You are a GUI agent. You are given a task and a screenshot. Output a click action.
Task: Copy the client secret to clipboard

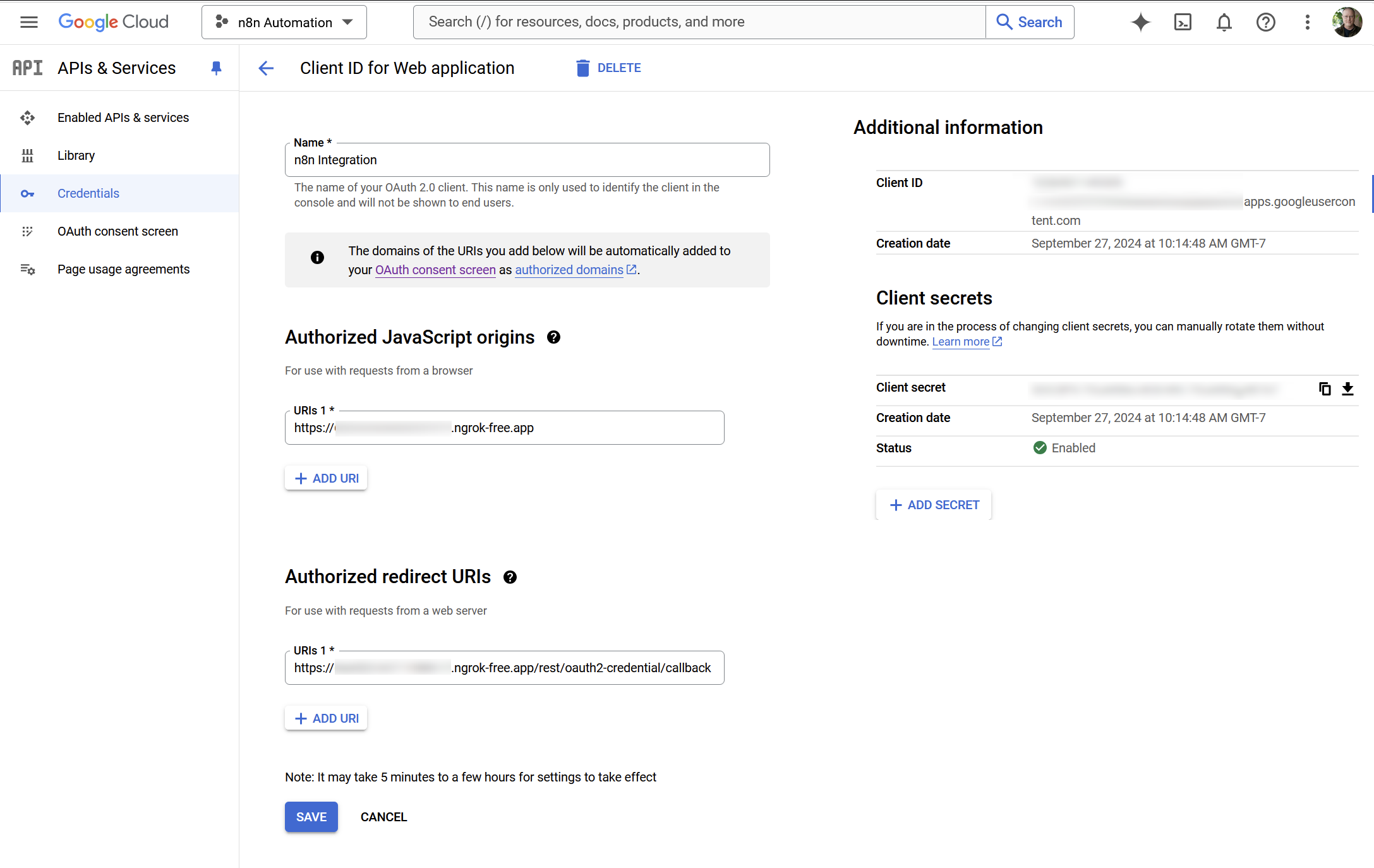pyautogui.click(x=1325, y=389)
